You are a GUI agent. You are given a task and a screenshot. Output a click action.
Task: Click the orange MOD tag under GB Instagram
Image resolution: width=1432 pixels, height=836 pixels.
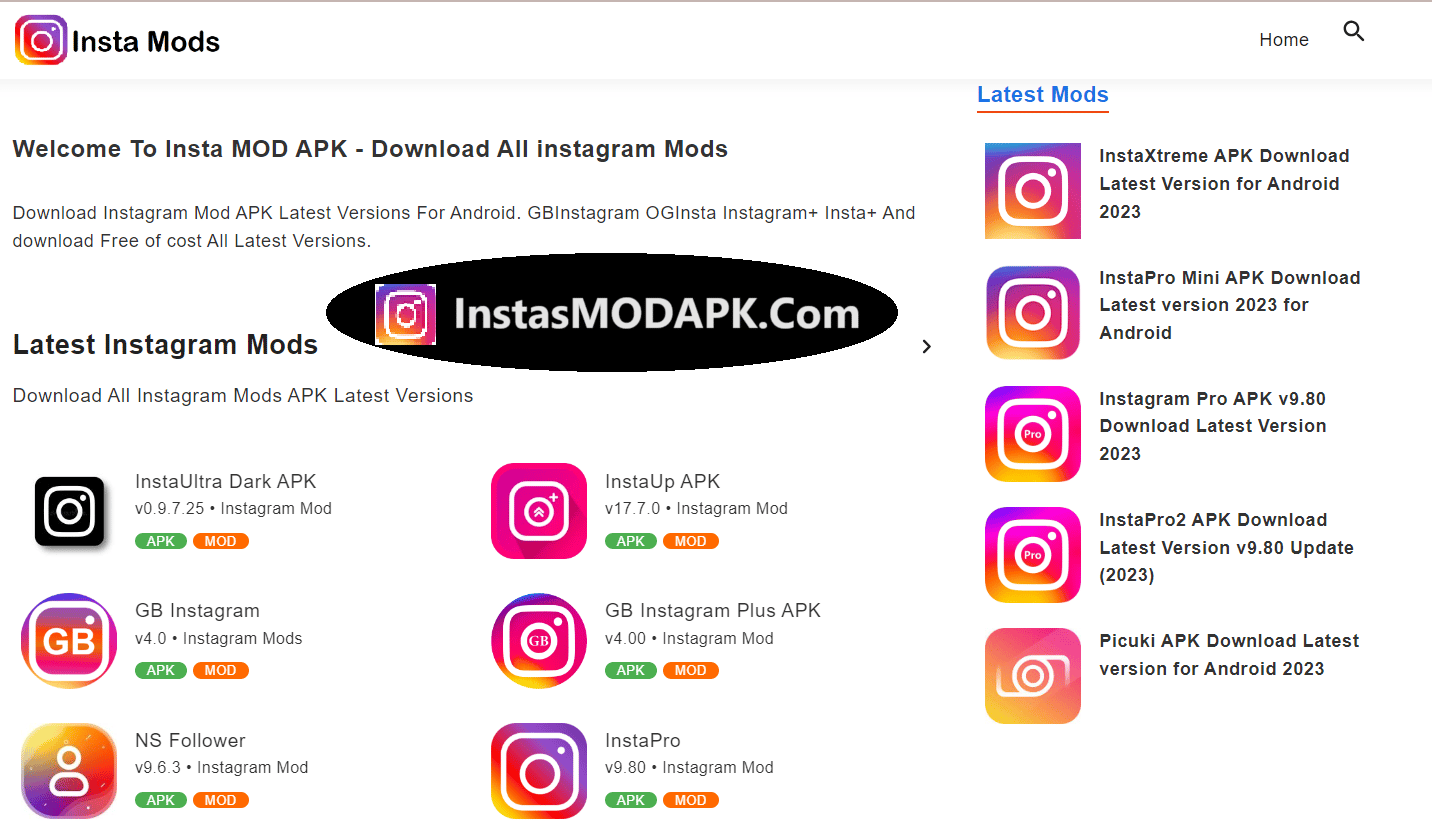point(220,670)
